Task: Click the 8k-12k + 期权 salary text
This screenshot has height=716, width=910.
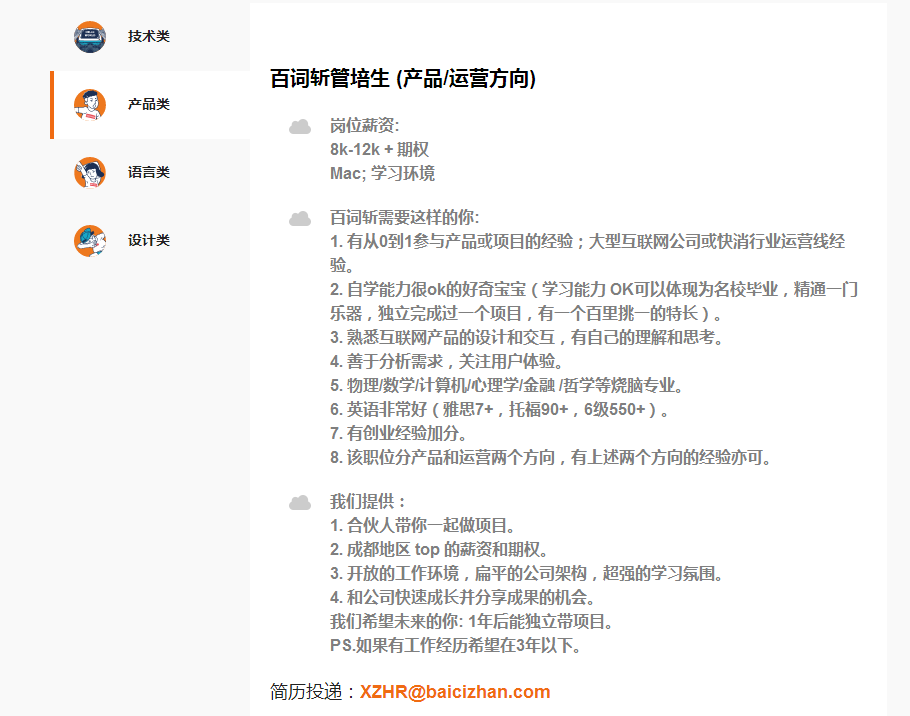Action: [380, 150]
